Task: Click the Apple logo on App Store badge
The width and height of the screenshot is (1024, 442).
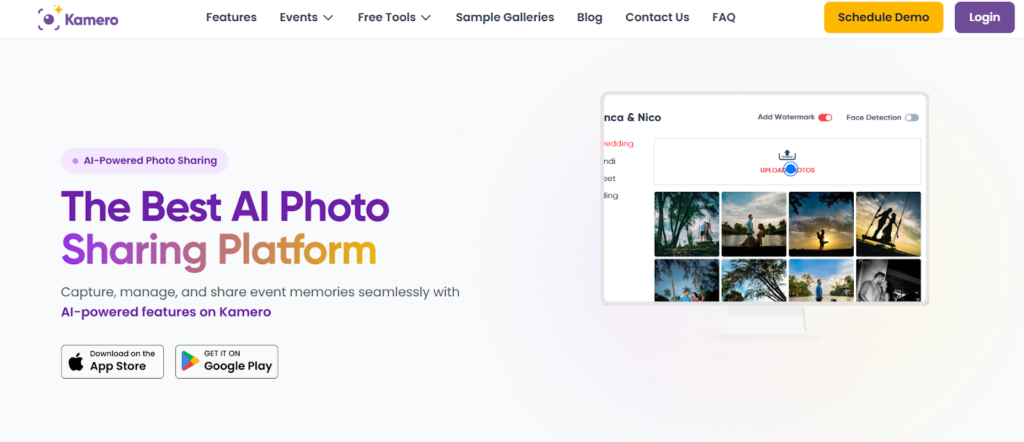Action: pyautogui.click(x=76, y=362)
